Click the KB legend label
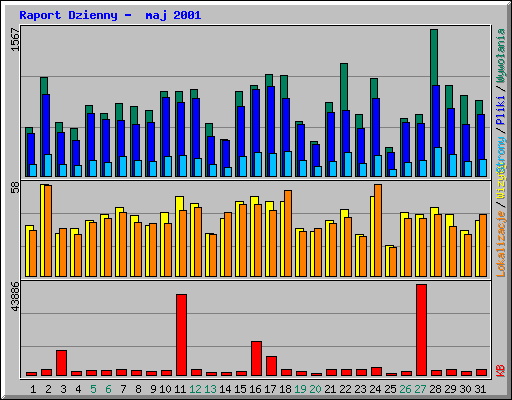This screenshot has width=512, height=400. 501,371
